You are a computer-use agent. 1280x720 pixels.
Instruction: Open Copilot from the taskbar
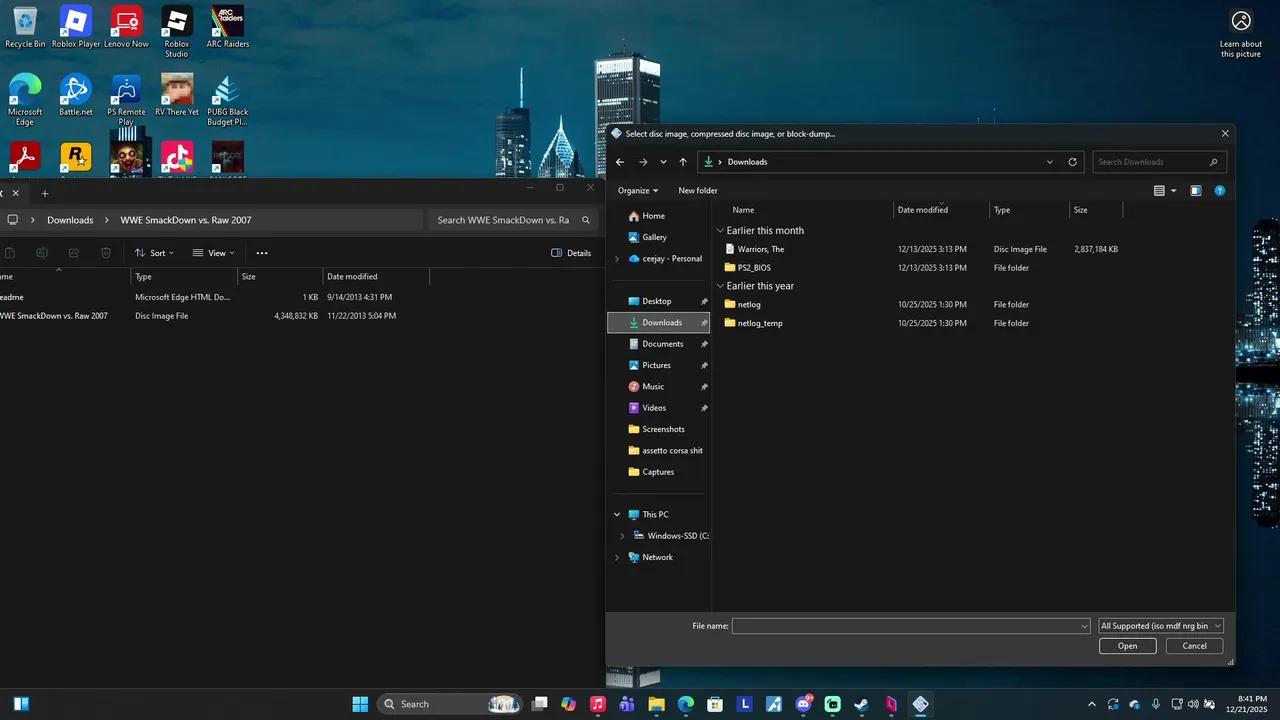click(569, 704)
